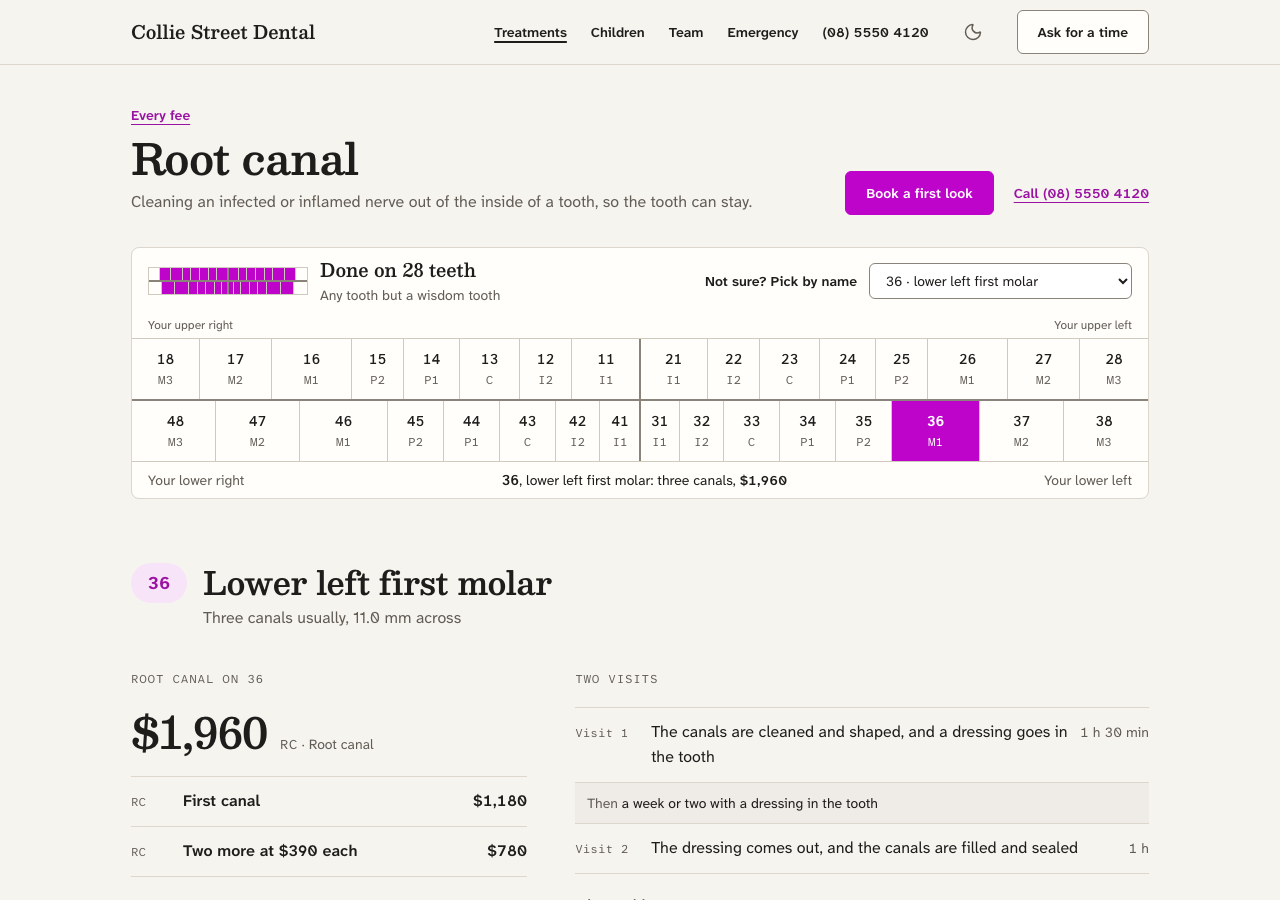This screenshot has width=1280, height=900.
Task: Click the highlighted tooth 36 cell
Action: pos(936,431)
